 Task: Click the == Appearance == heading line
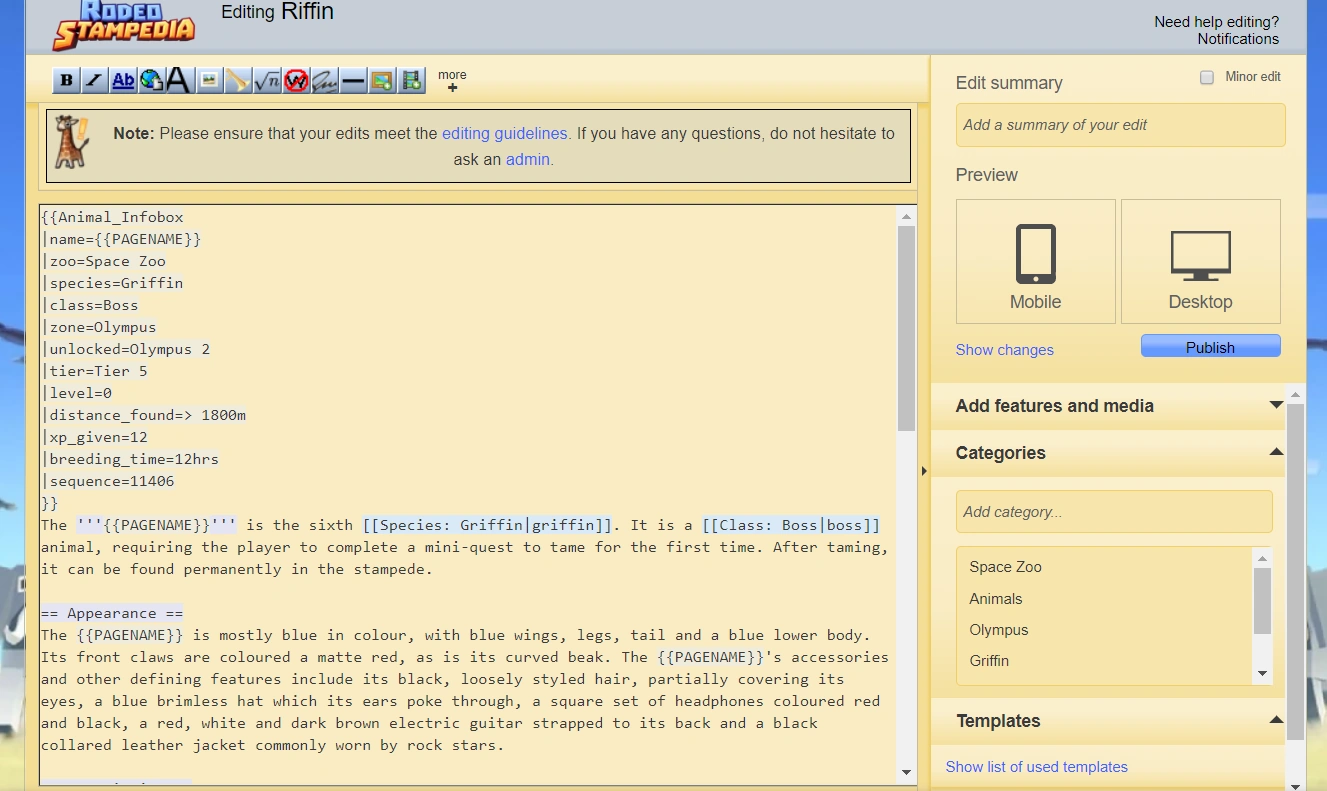112,613
